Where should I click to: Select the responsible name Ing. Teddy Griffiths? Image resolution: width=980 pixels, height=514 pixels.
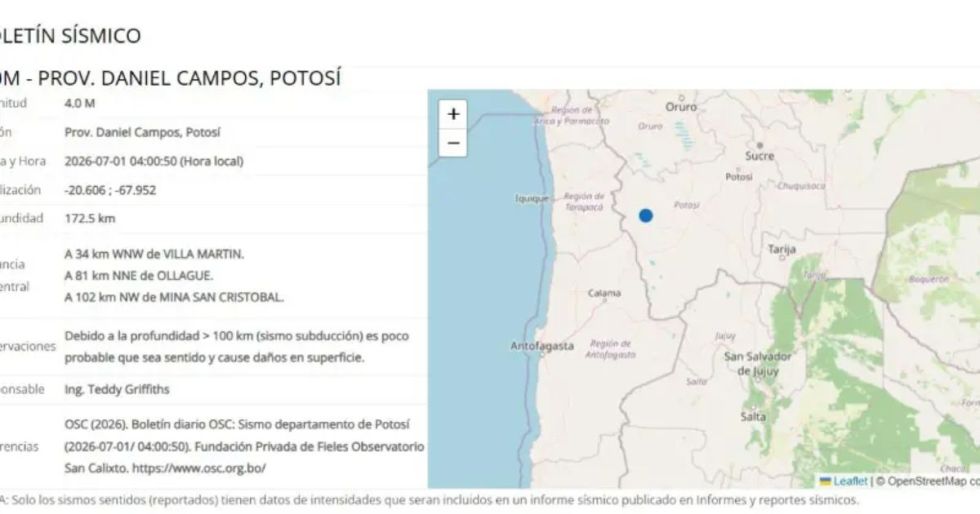117,389
